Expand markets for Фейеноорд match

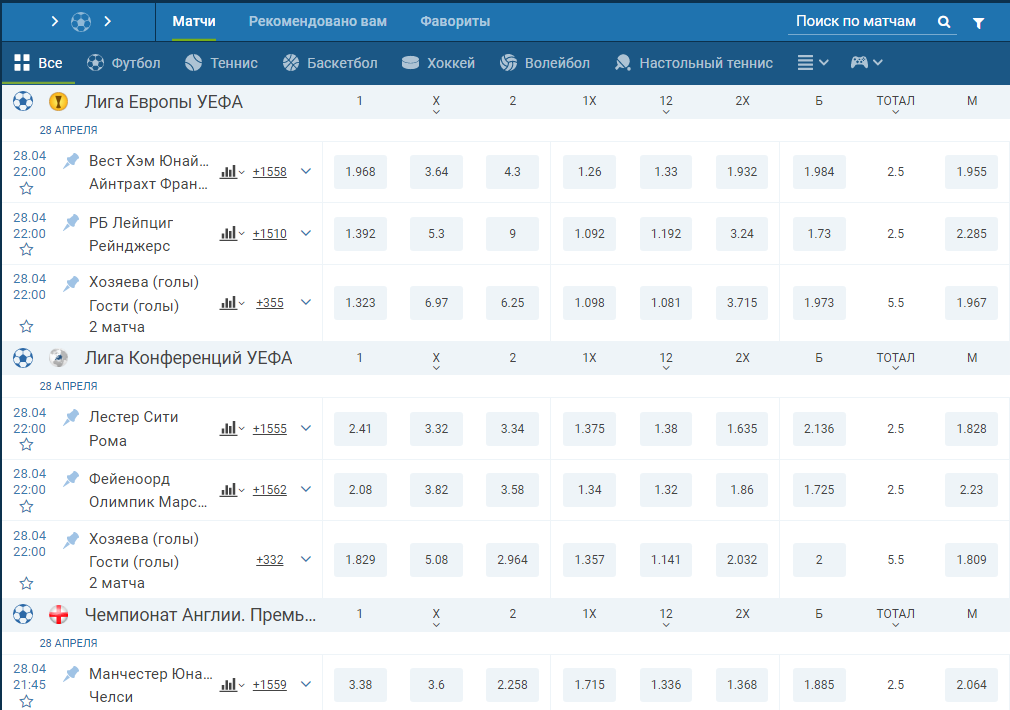tap(306, 490)
